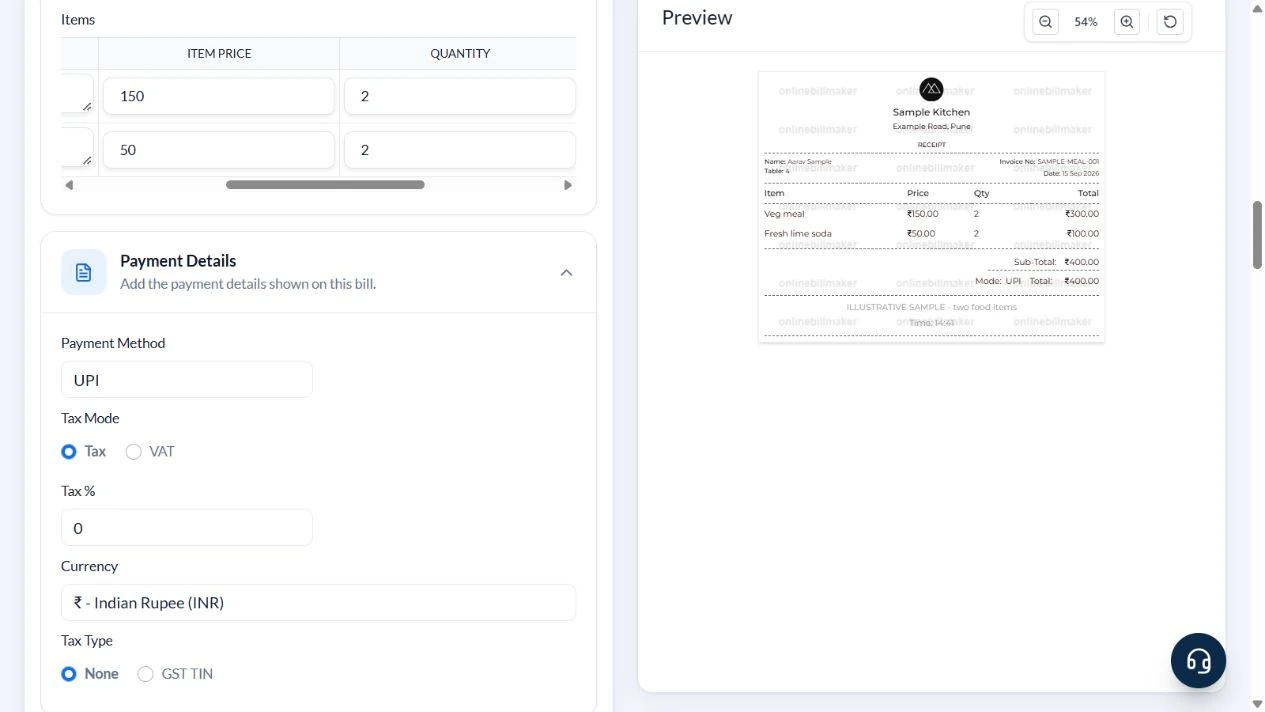
Task: Zoom in the receipt preview
Action: point(1127,22)
